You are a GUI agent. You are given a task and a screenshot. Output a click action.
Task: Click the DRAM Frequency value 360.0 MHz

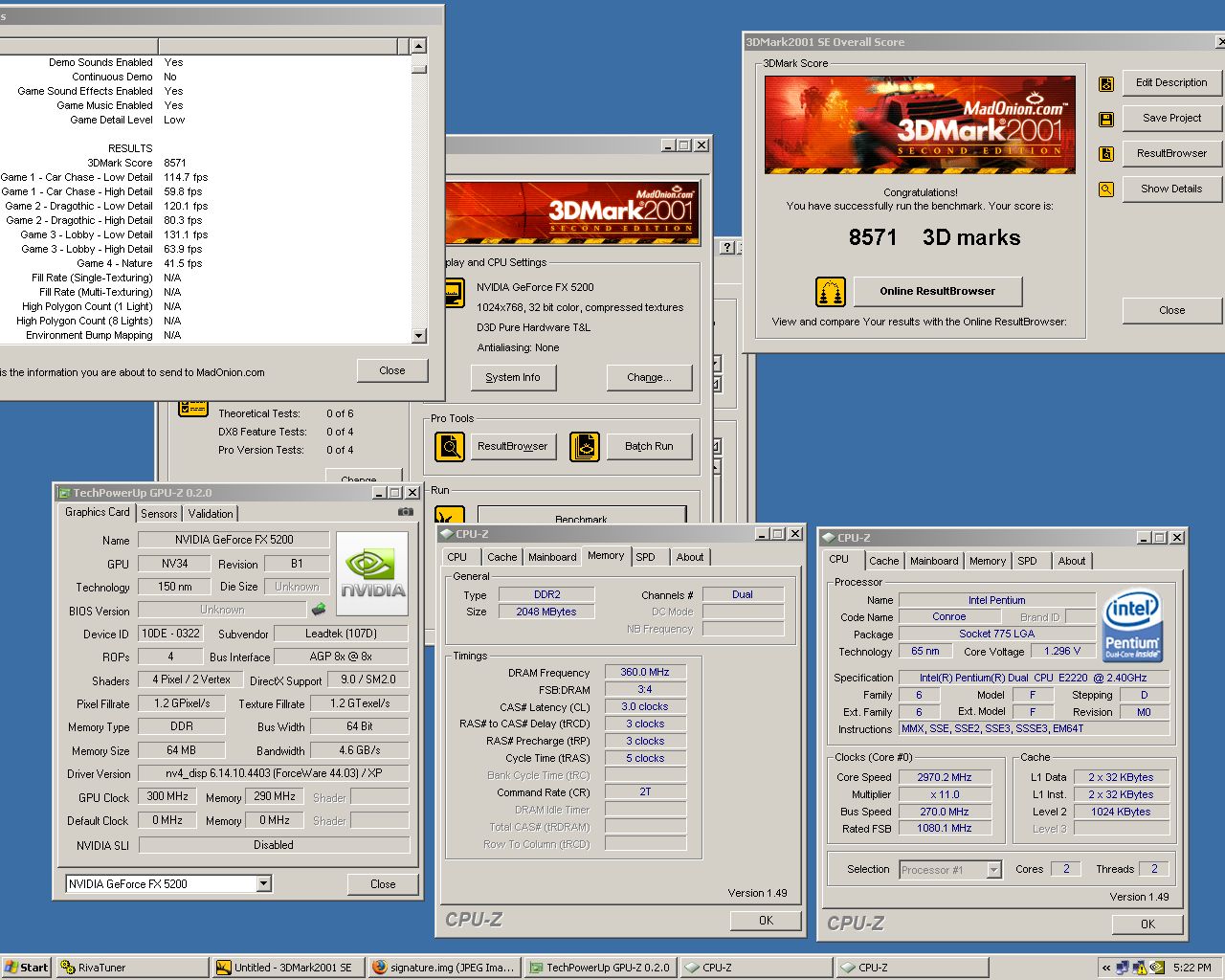tap(645, 672)
